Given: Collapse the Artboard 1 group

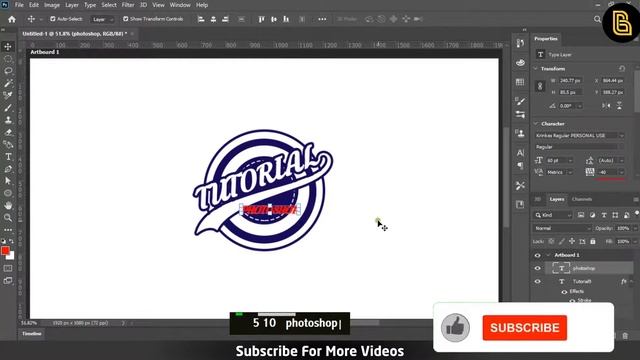Looking at the screenshot, I should point(548,255).
